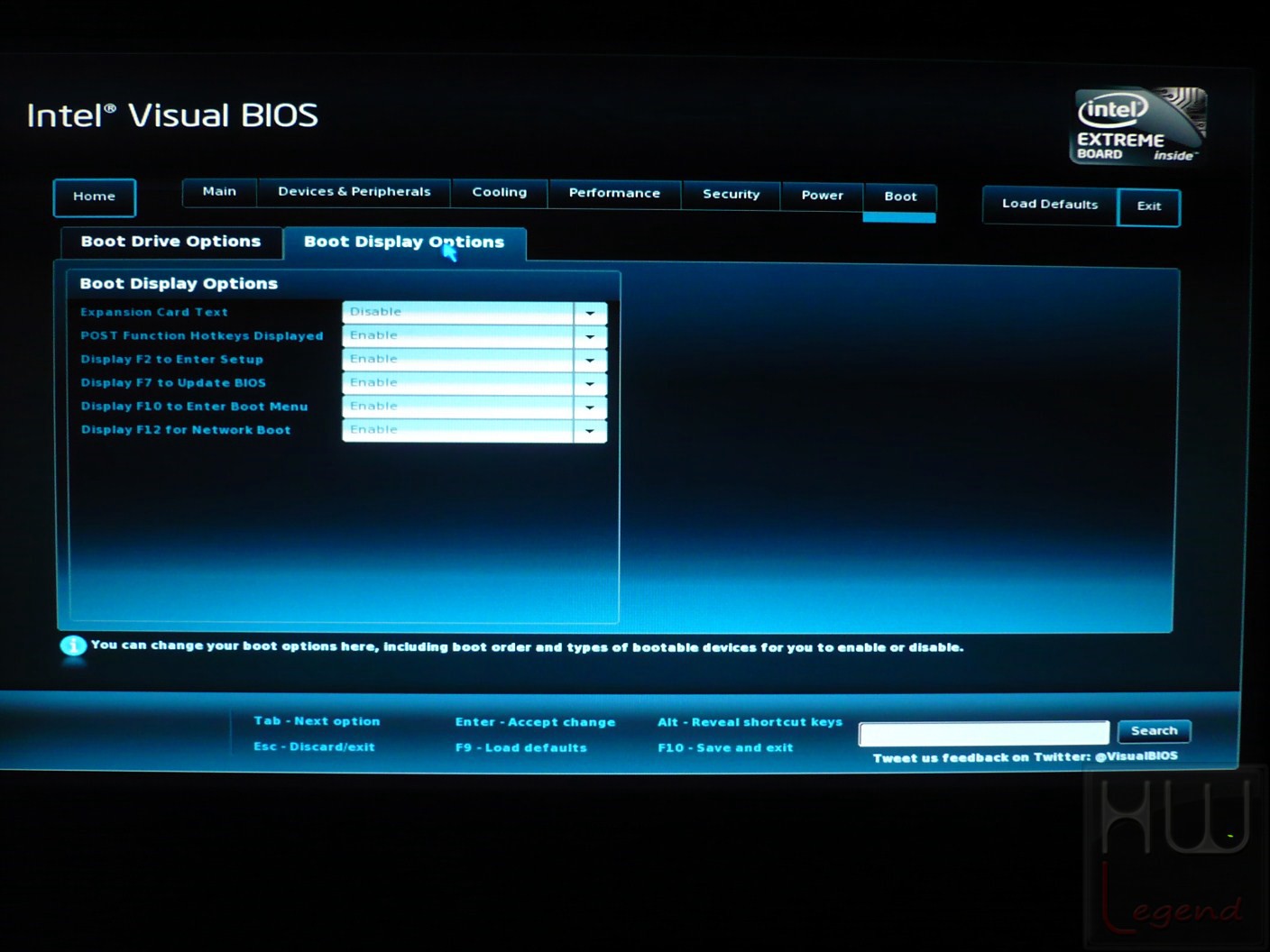Open the Main tab
The height and width of the screenshot is (952, 1270).
[x=219, y=192]
